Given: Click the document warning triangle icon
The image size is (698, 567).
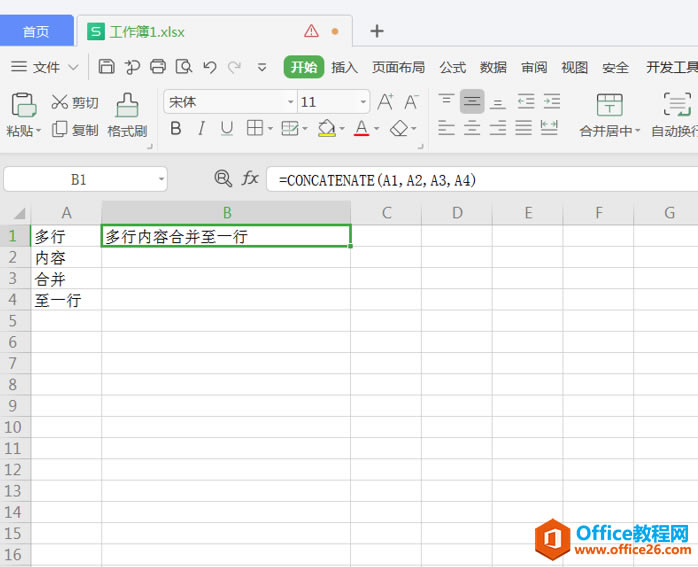Looking at the screenshot, I should click(311, 31).
